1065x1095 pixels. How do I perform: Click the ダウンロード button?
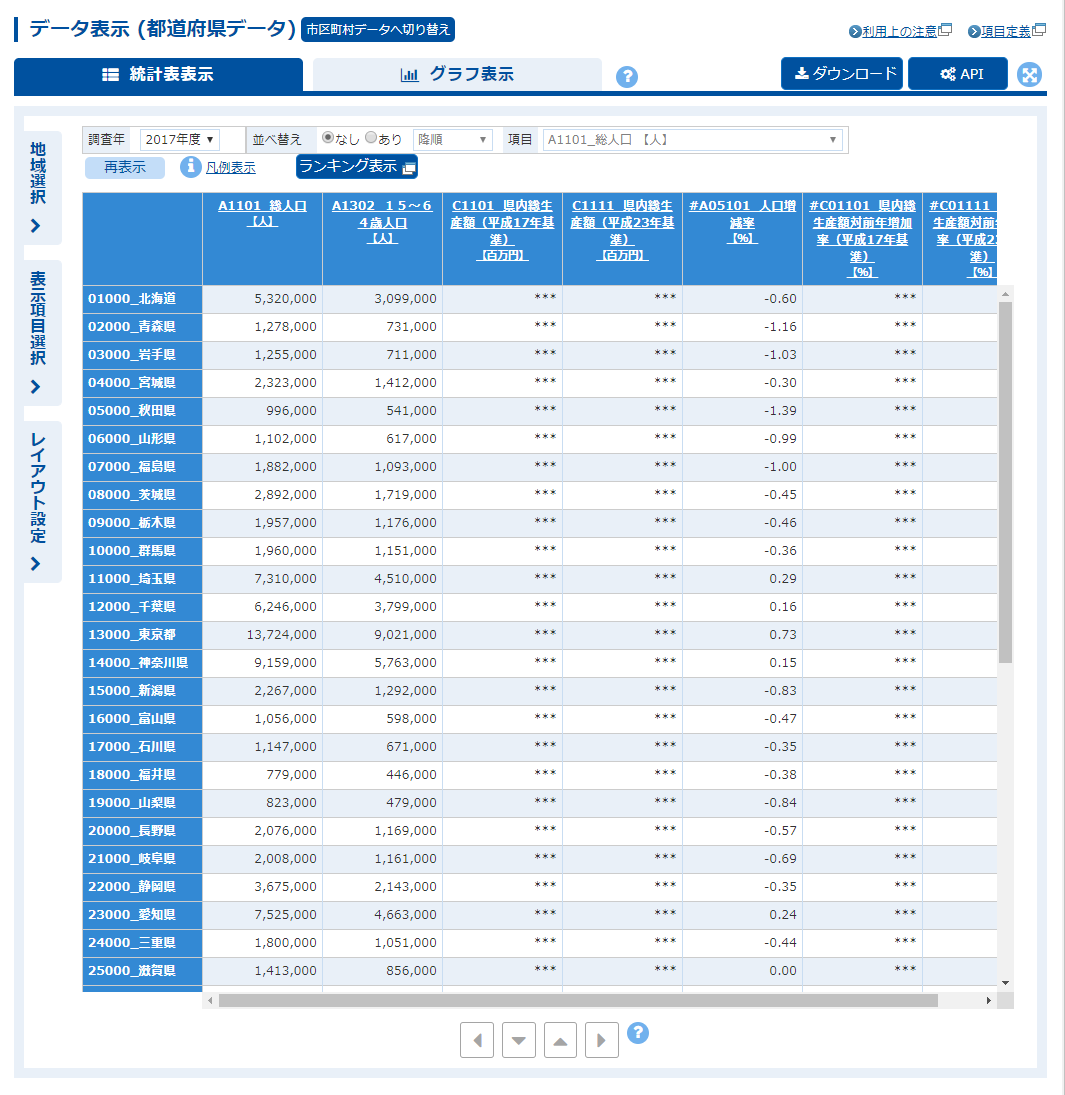click(x=842, y=74)
